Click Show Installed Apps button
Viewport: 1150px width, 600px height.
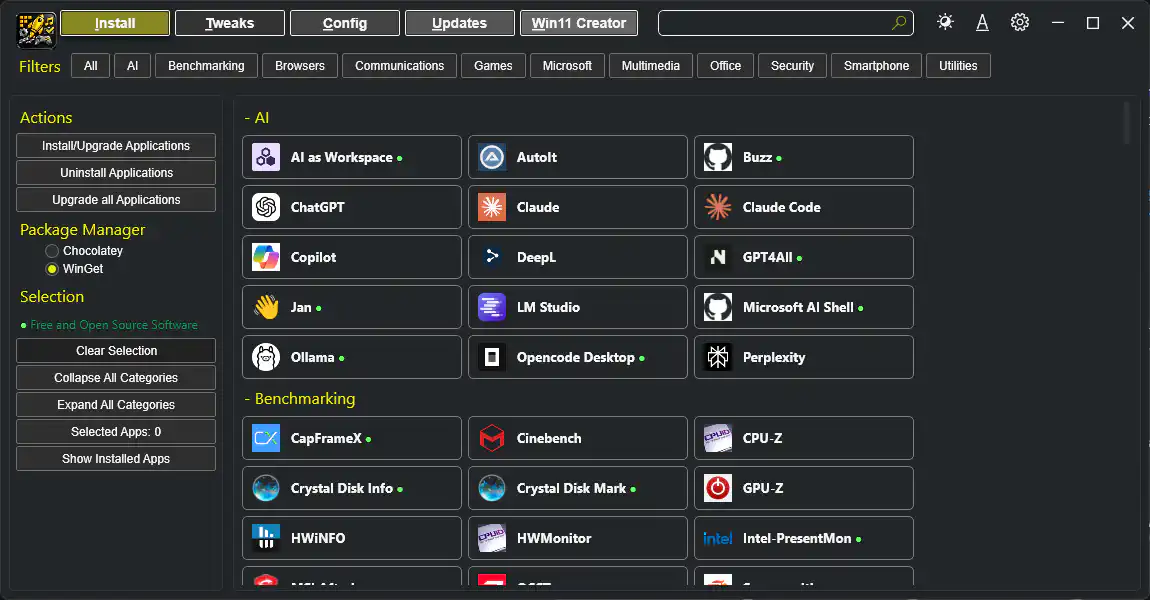click(116, 458)
